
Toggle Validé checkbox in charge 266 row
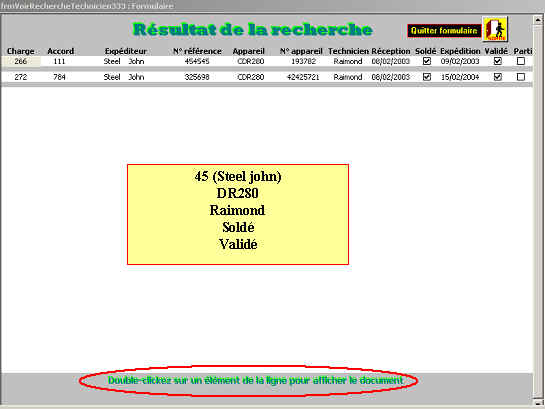coord(498,61)
